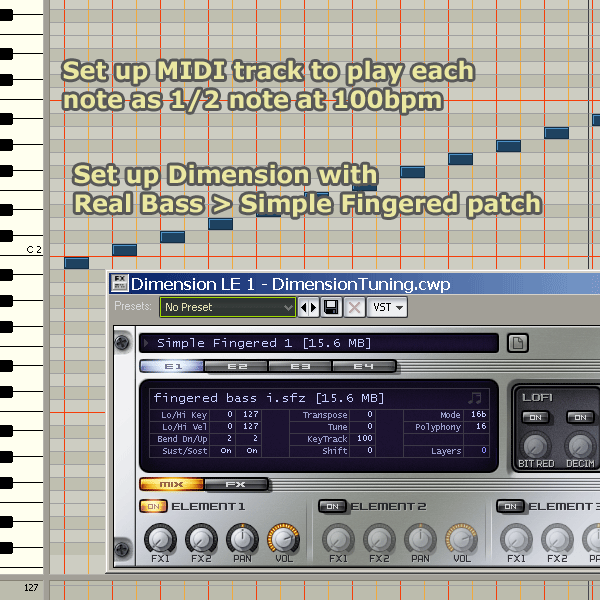The width and height of the screenshot is (600, 600).
Task: Expand the Simple Fingered 1 program selector
Action: (148, 344)
